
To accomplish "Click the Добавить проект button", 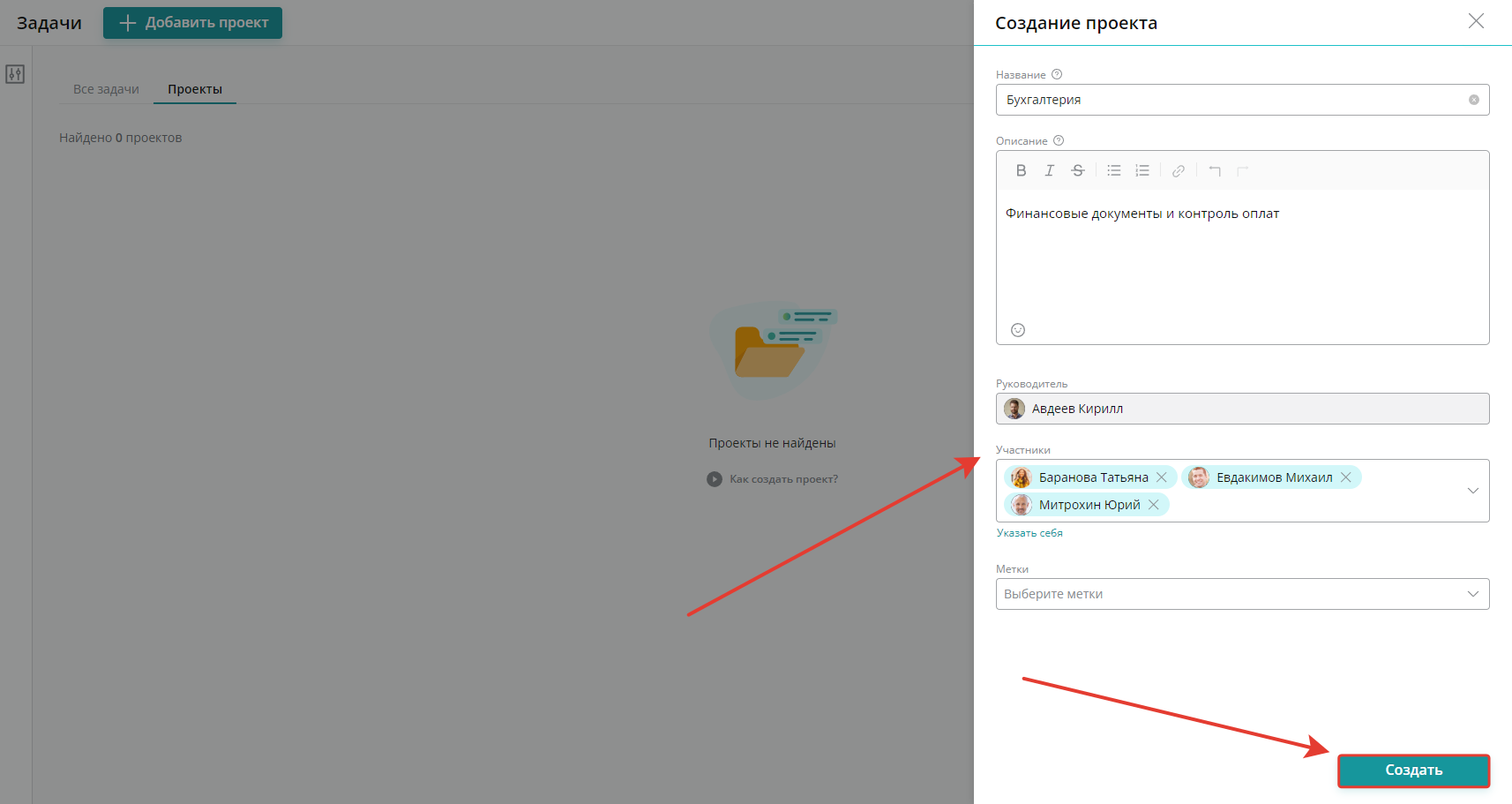I will pyautogui.click(x=192, y=23).
